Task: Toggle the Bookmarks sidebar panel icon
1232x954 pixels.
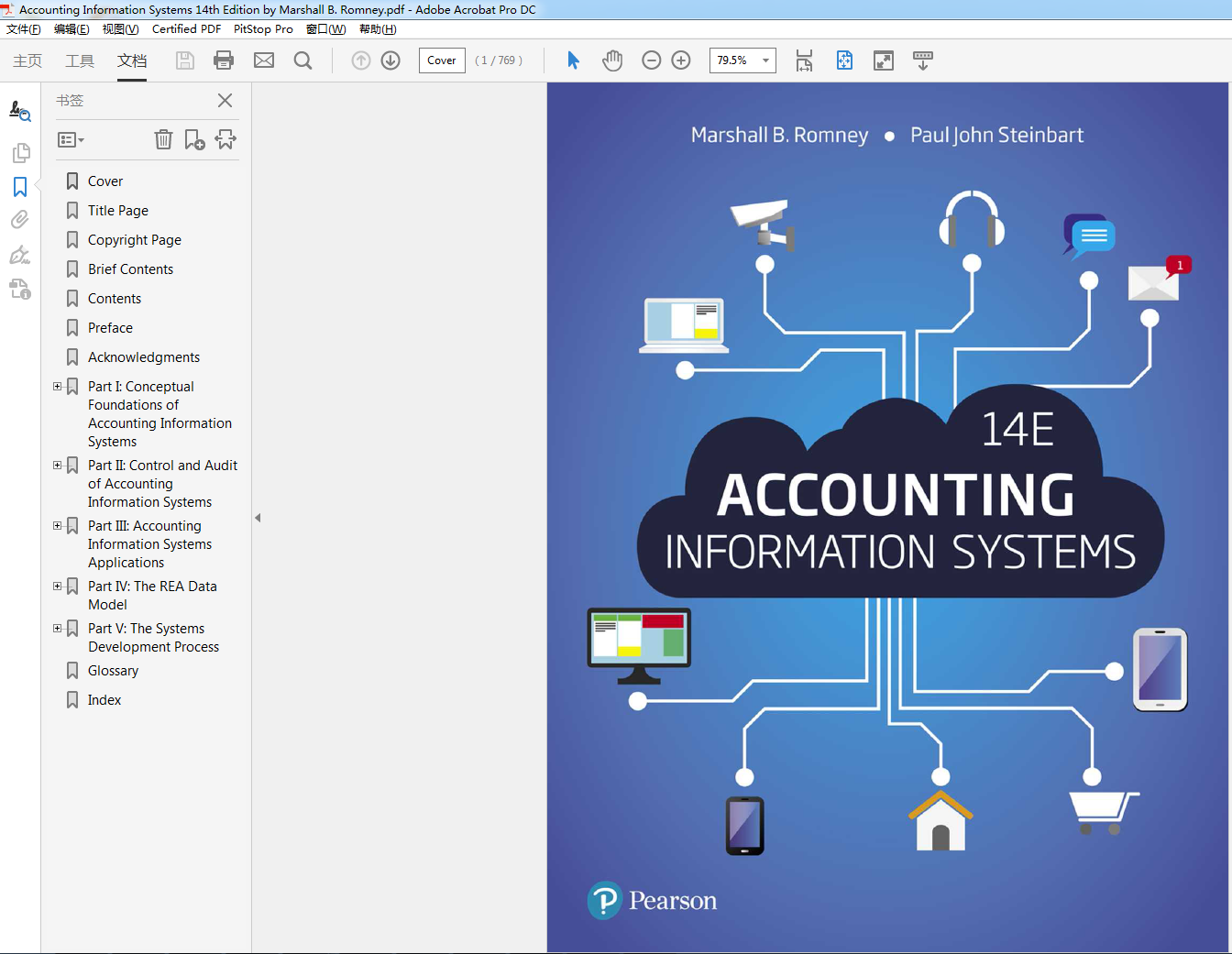Action: [x=20, y=187]
